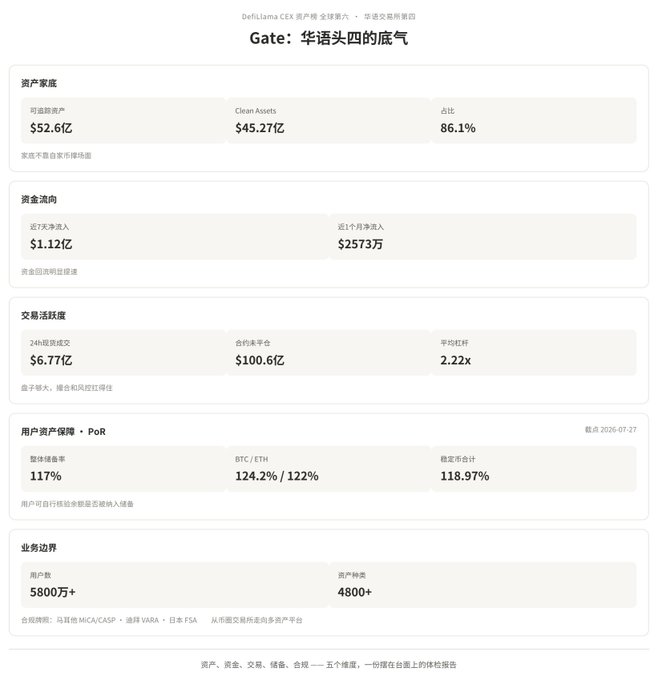Screen dimensions: 658x680
Task: Click the label "近7天净流入"
Action: 49,227
